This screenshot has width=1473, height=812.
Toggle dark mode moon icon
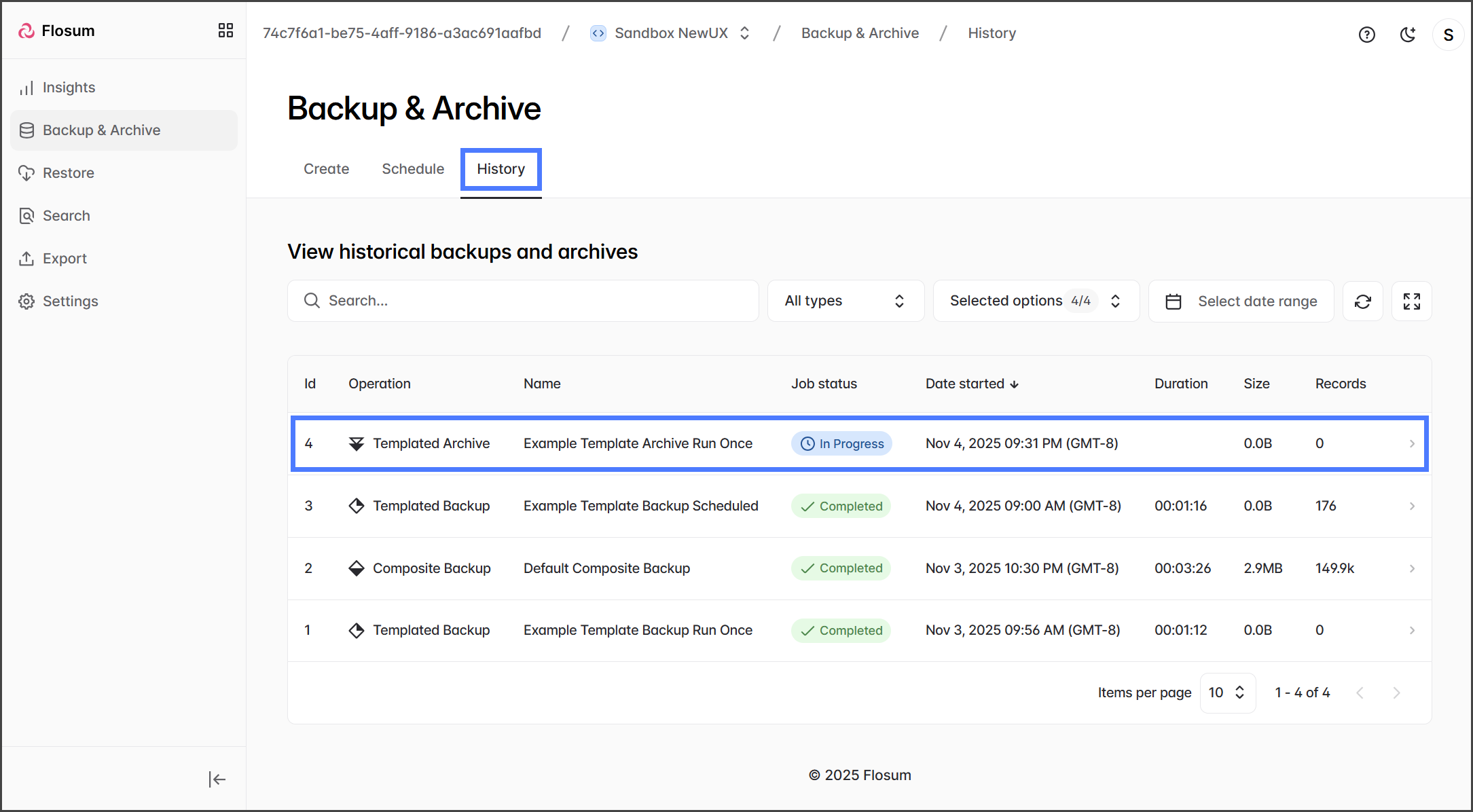click(x=1408, y=35)
